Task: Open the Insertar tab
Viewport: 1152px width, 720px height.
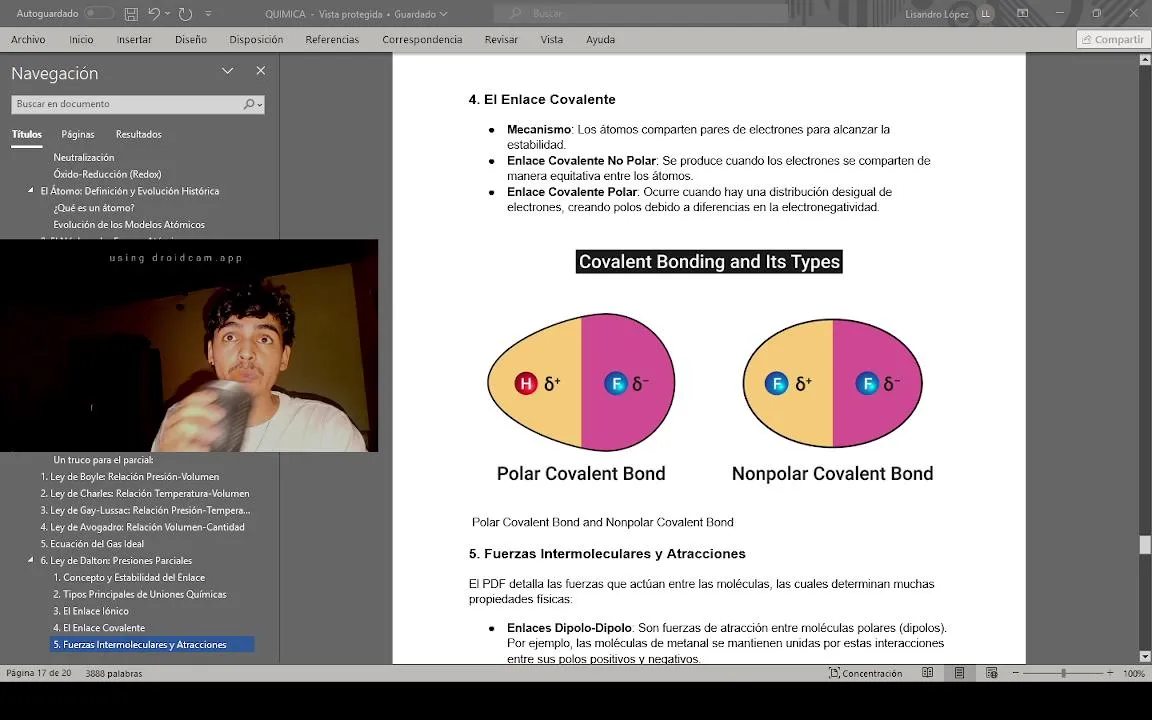Action: click(134, 40)
